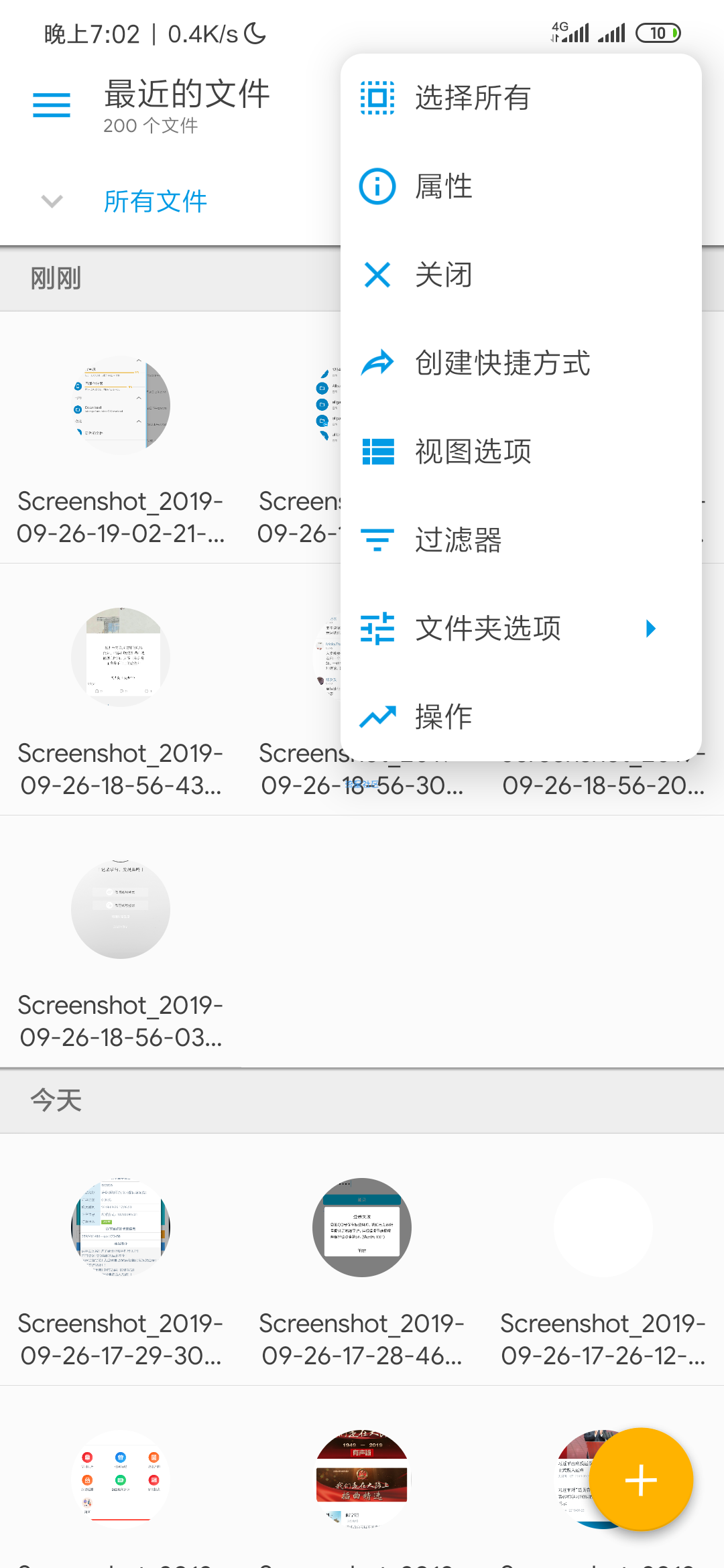Click the folder options sliders icon

pos(377,629)
